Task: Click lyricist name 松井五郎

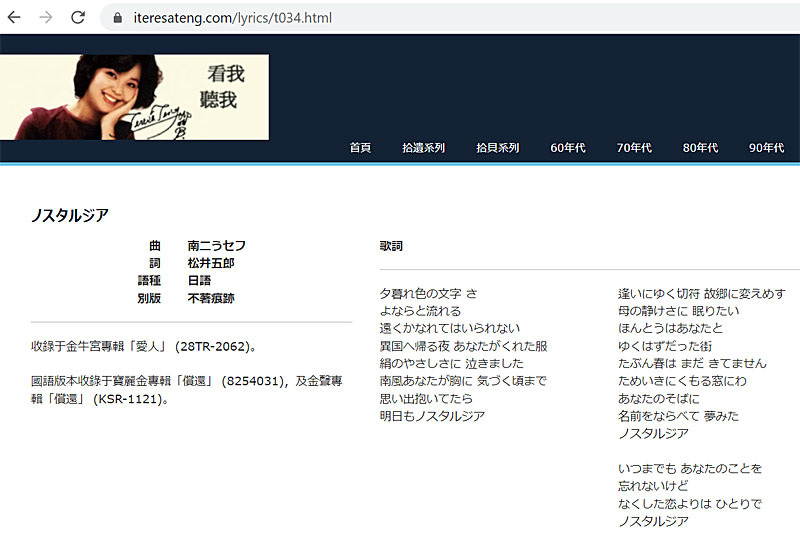Action: point(211,263)
